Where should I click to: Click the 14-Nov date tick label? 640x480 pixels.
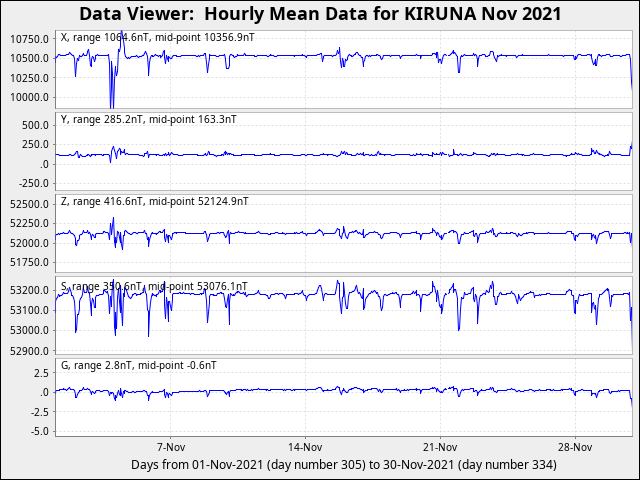click(304, 447)
